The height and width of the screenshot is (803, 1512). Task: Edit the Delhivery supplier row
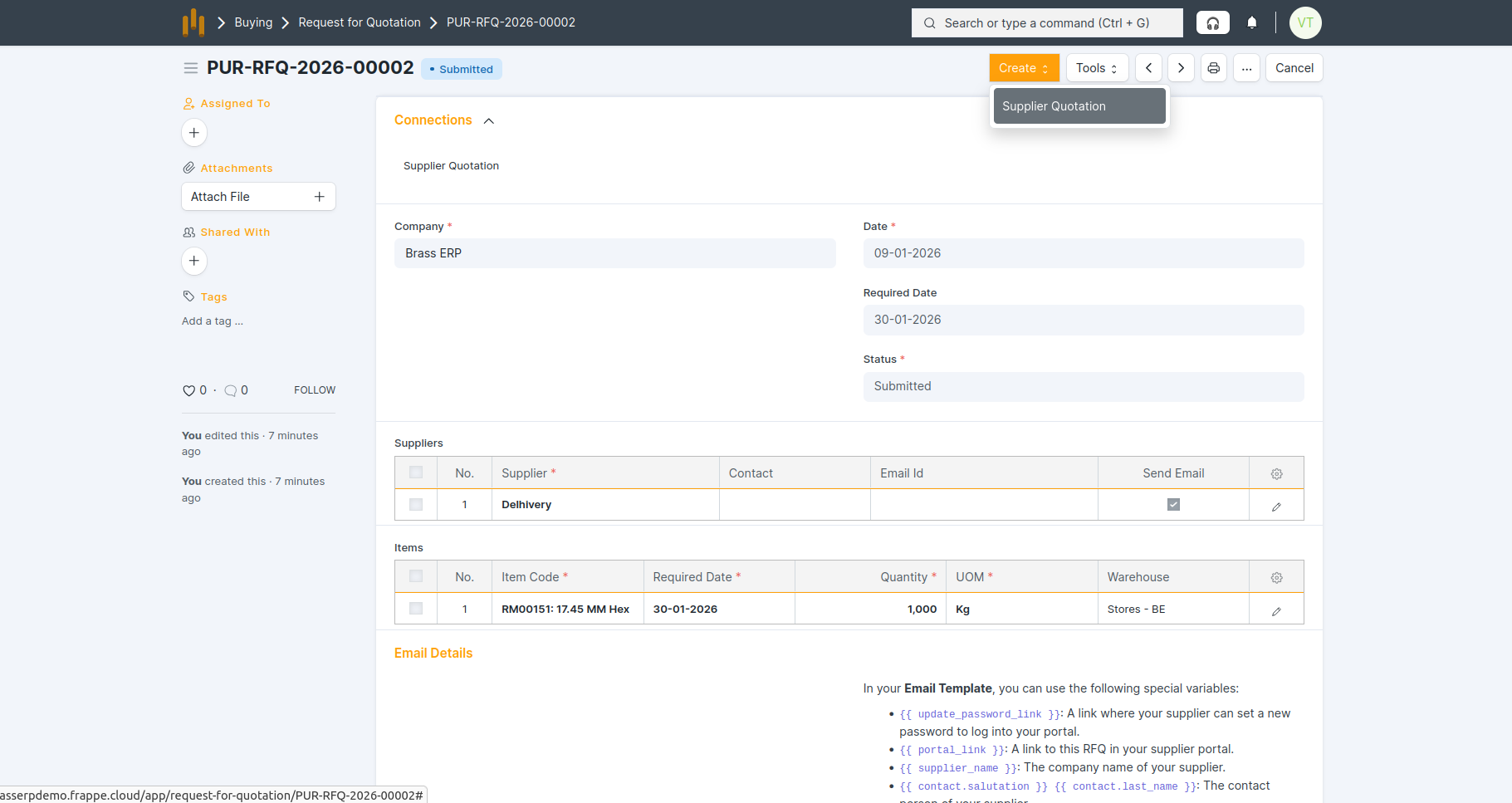click(x=1276, y=506)
